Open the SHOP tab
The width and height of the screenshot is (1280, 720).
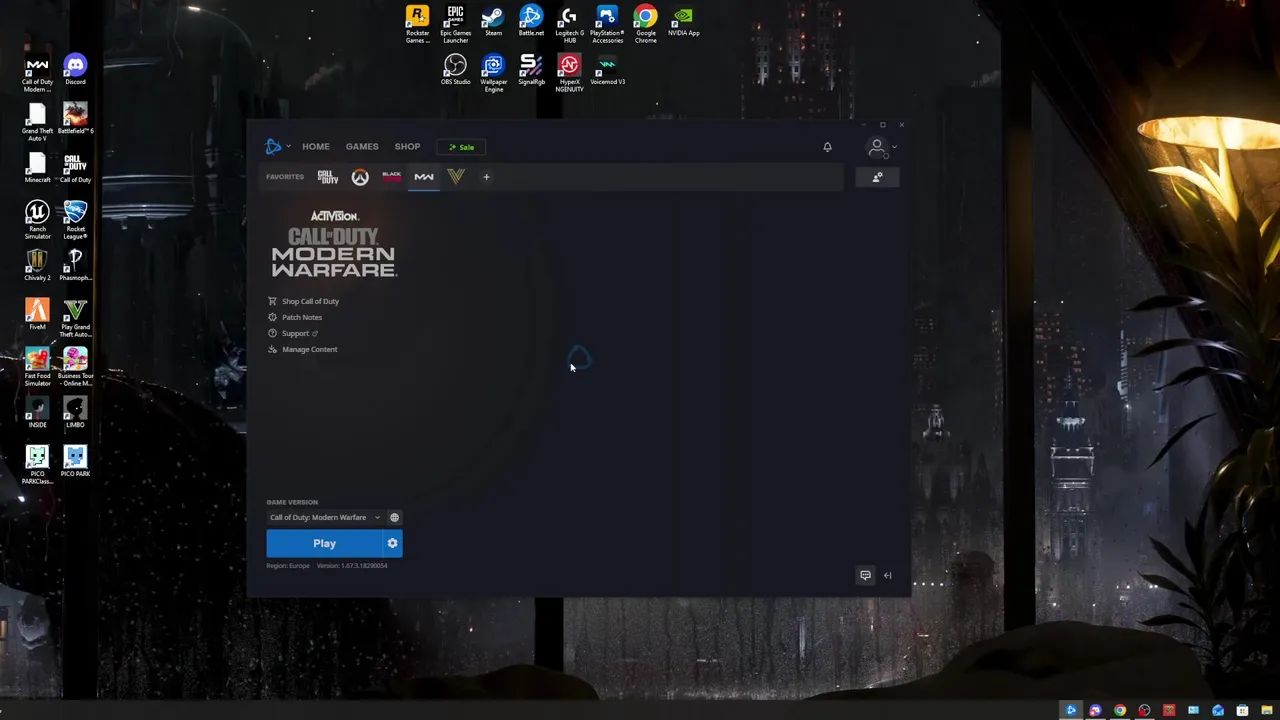pos(407,147)
